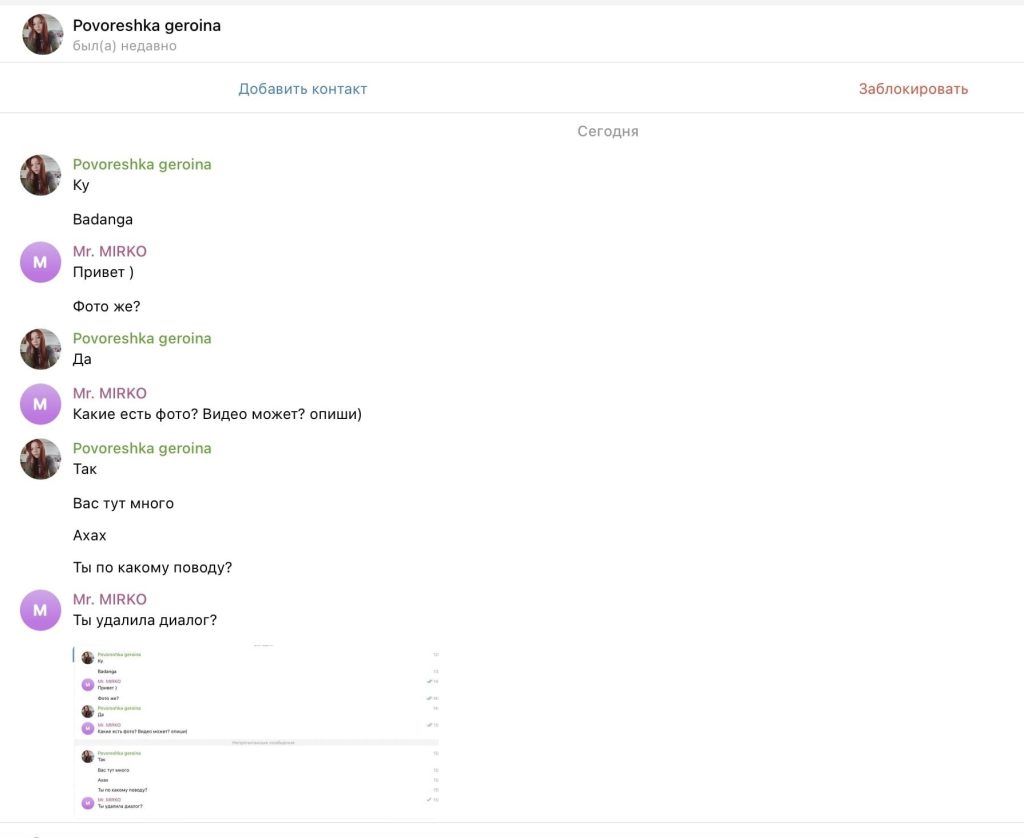Image resolution: width=1024 pixels, height=838 pixels.
Task: Select the "Вас тут много" message
Action: pos(123,503)
